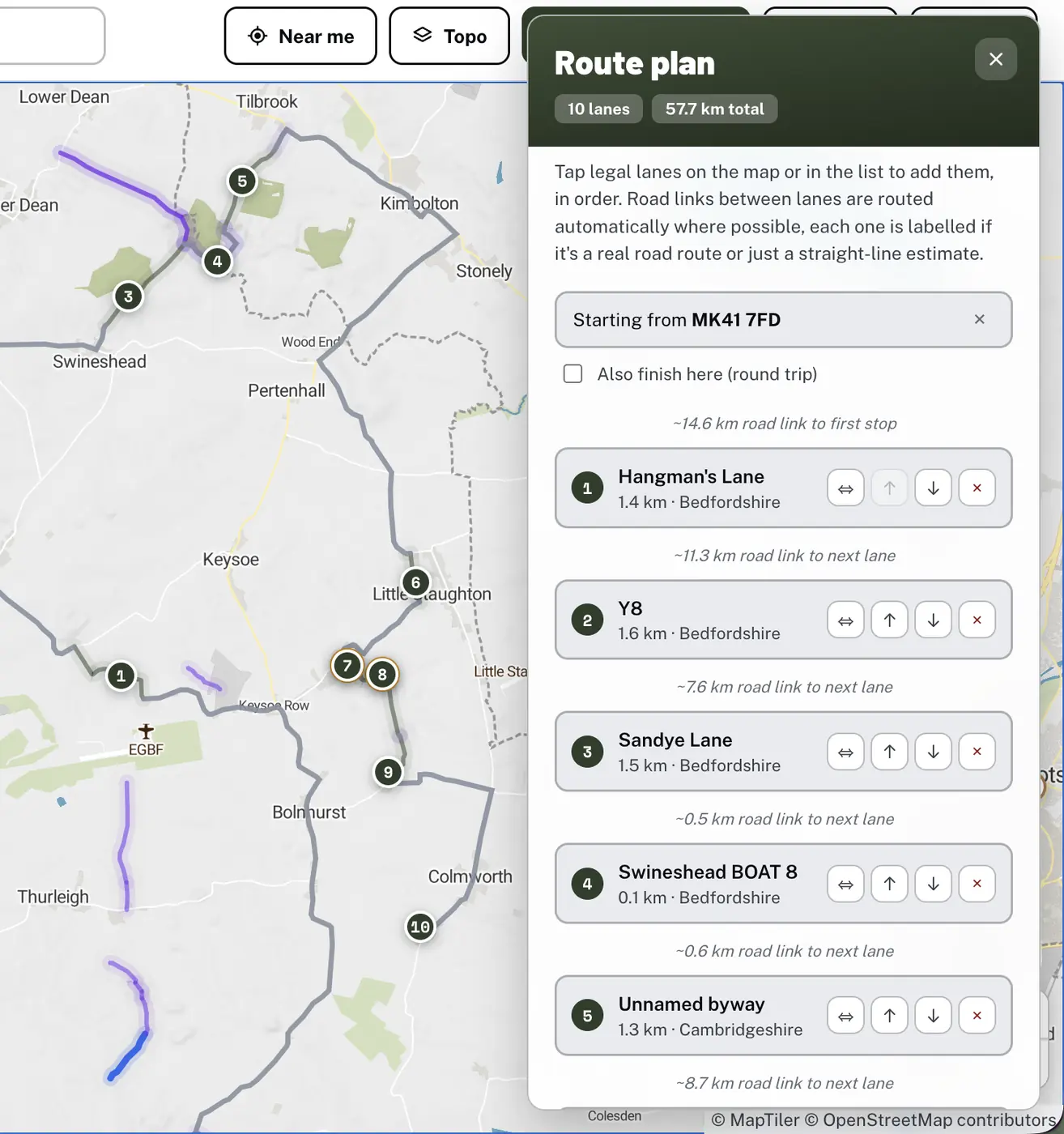Click the Kimbolton map label

point(419,204)
